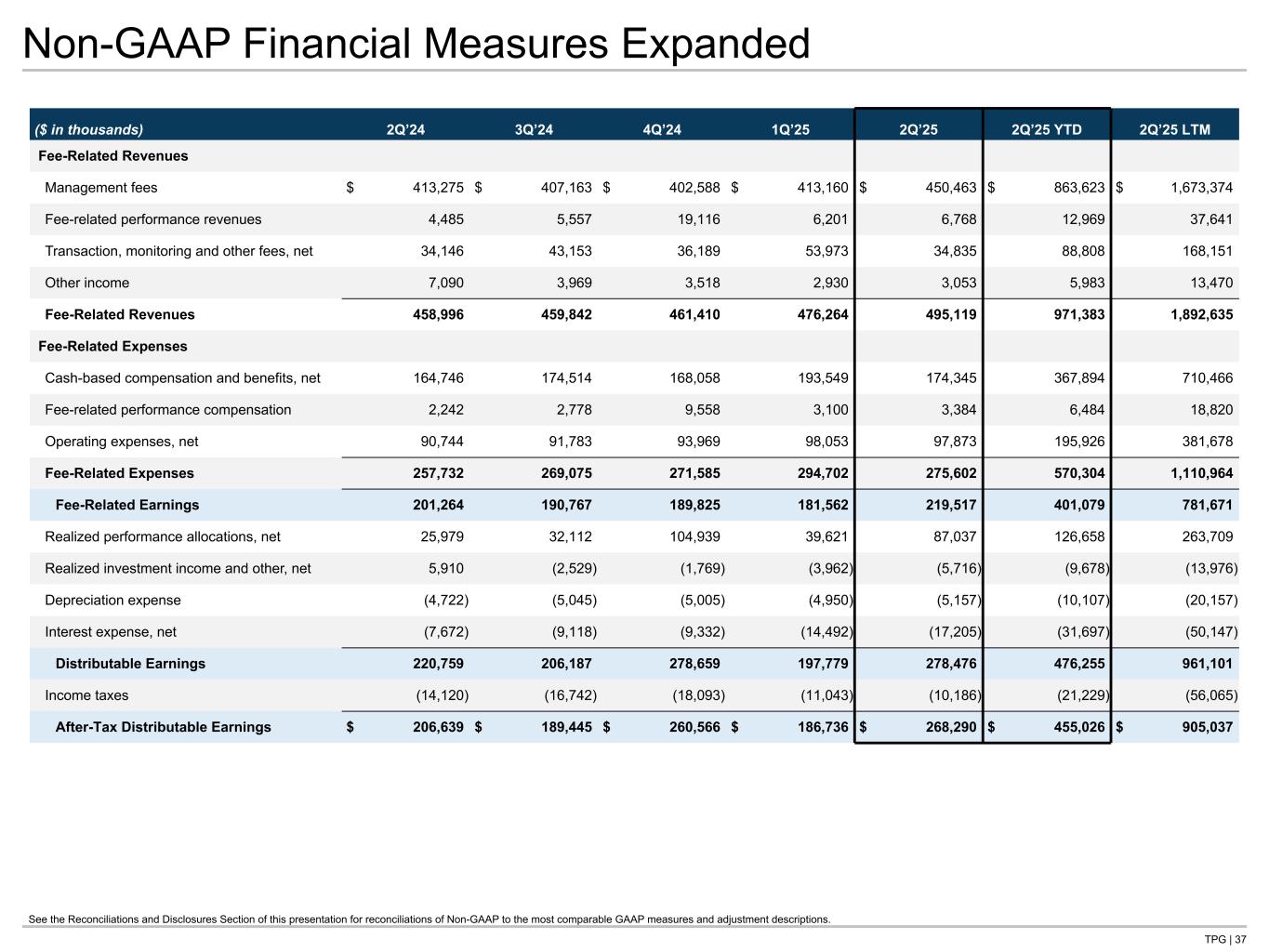Image resolution: width=1269 pixels, height=952 pixels.
Task: Click the After-Tax Distributable Earnings row label
Action: pyautogui.click(x=164, y=727)
